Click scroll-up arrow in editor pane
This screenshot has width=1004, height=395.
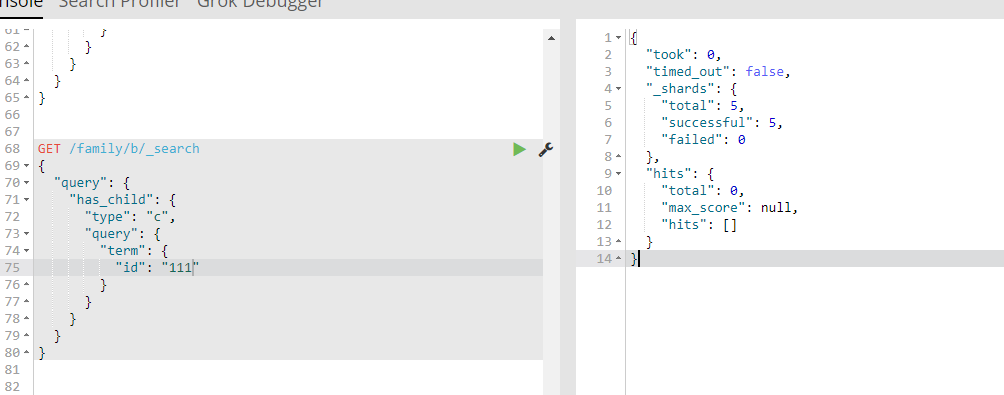[551, 38]
